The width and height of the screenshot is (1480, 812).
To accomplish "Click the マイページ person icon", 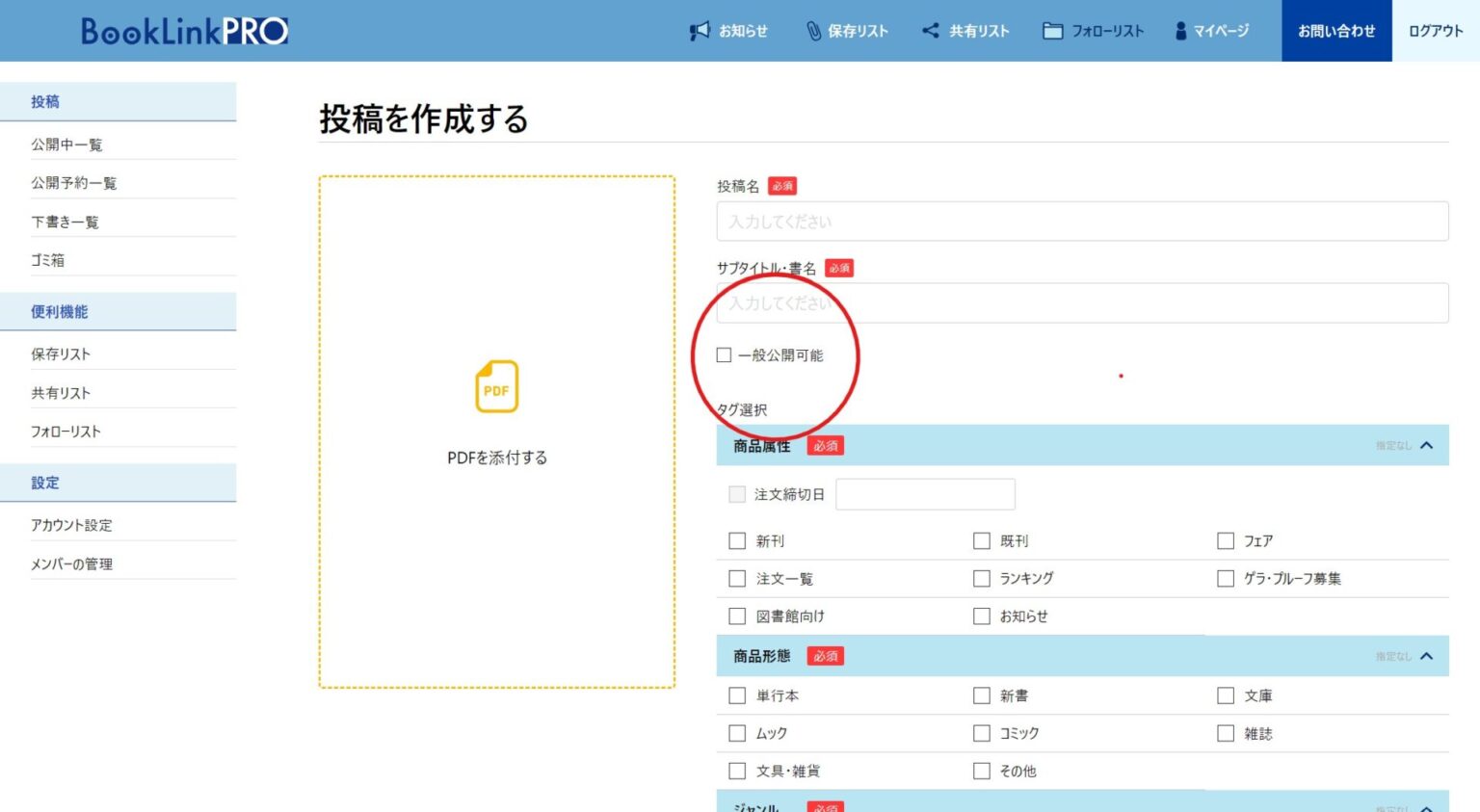I will [x=1180, y=30].
